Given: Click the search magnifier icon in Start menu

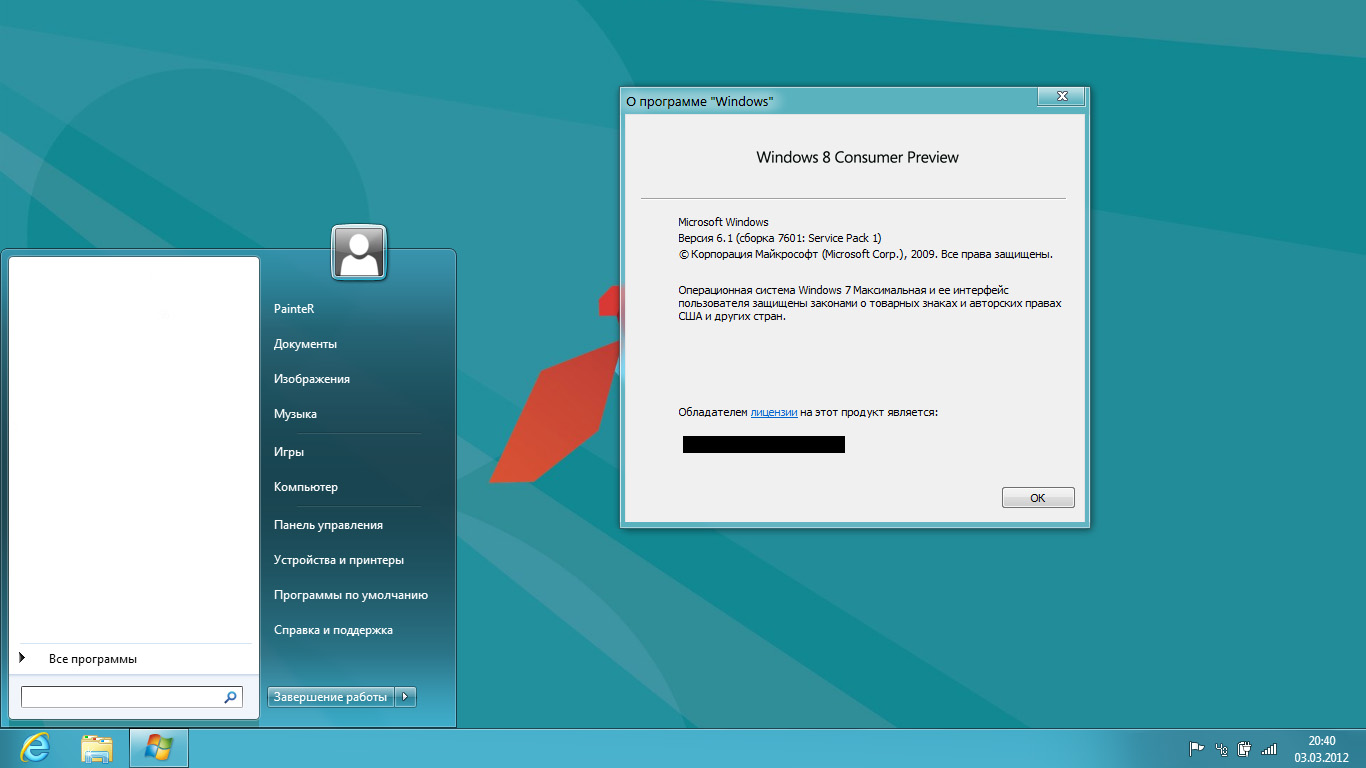Looking at the screenshot, I should (230, 697).
